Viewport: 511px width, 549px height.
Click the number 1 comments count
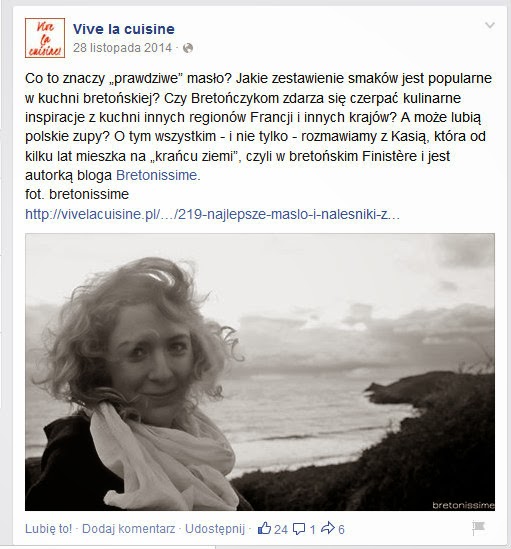tap(312, 529)
